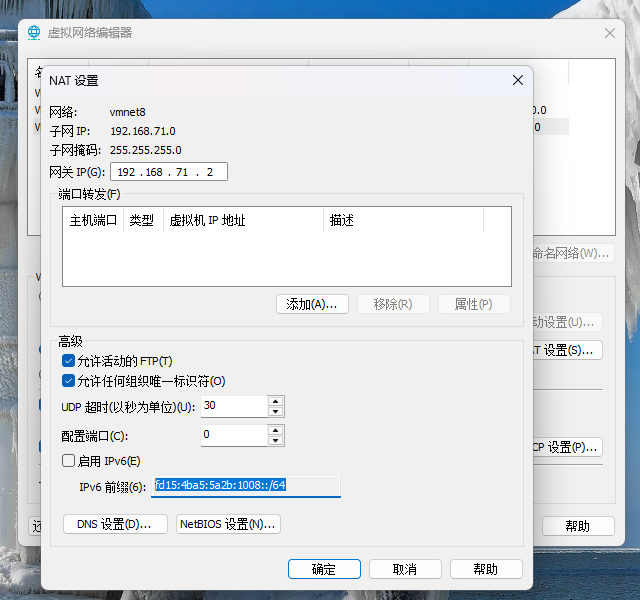Image resolution: width=640 pixels, height=600 pixels.
Task: Click the 添加(A)... button
Action: coord(312,304)
